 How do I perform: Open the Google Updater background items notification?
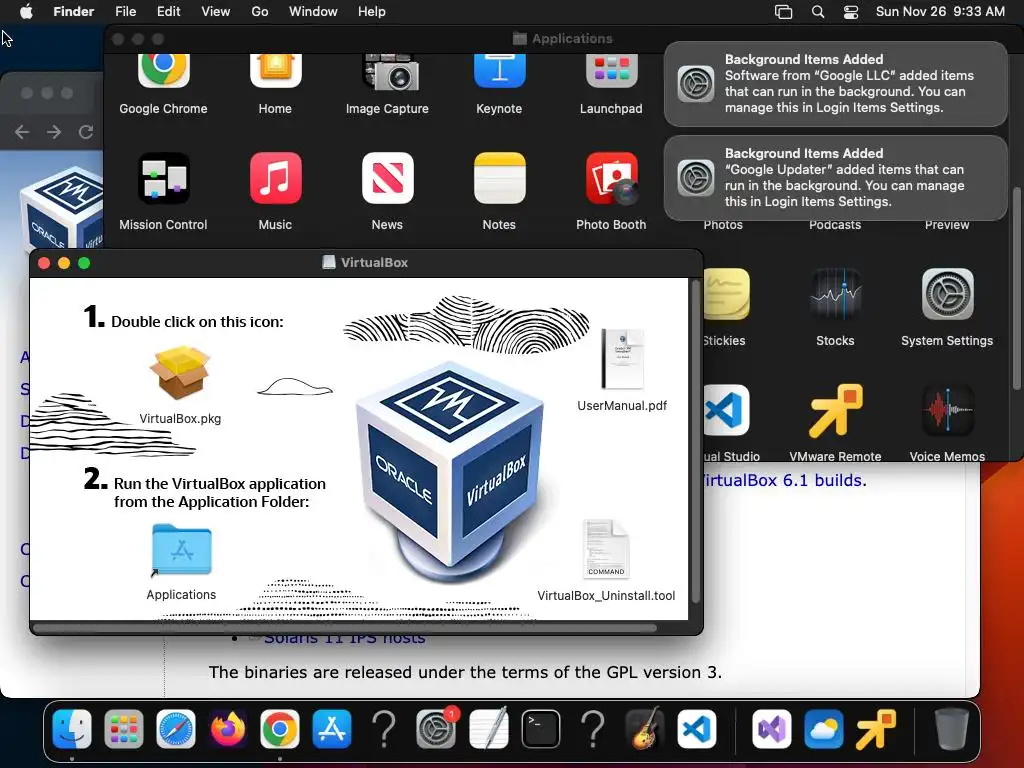836,178
